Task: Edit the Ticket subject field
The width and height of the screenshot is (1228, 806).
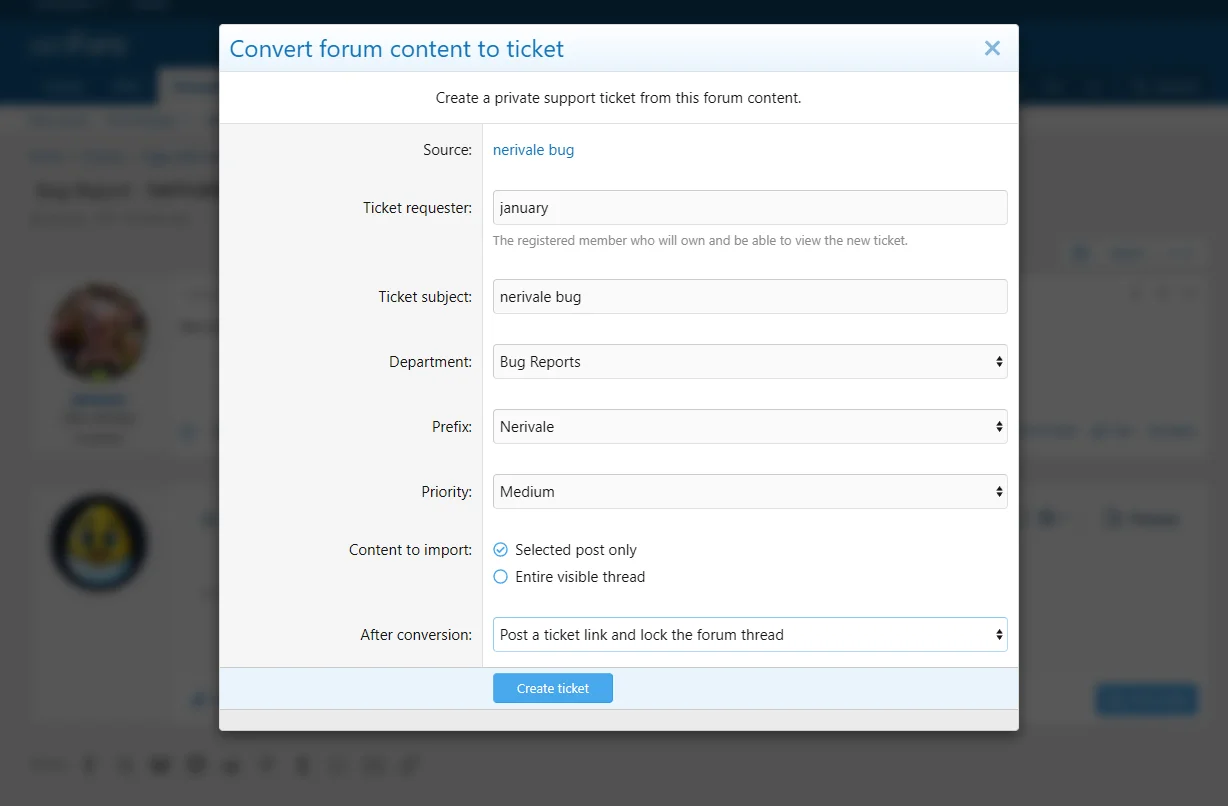Action: (x=750, y=297)
